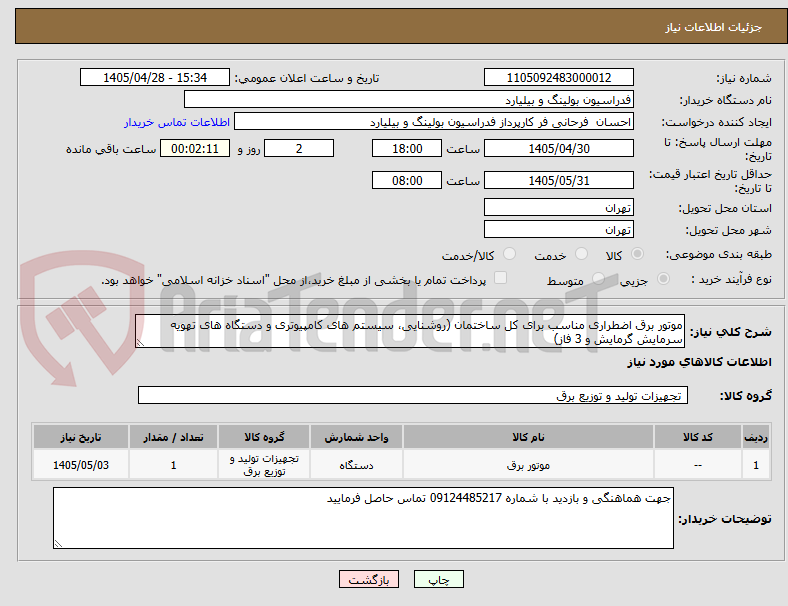Viewport: 788px width, 606px height.
Task: Click the resize handle of buyer notes textarea
Action: (x=58, y=543)
